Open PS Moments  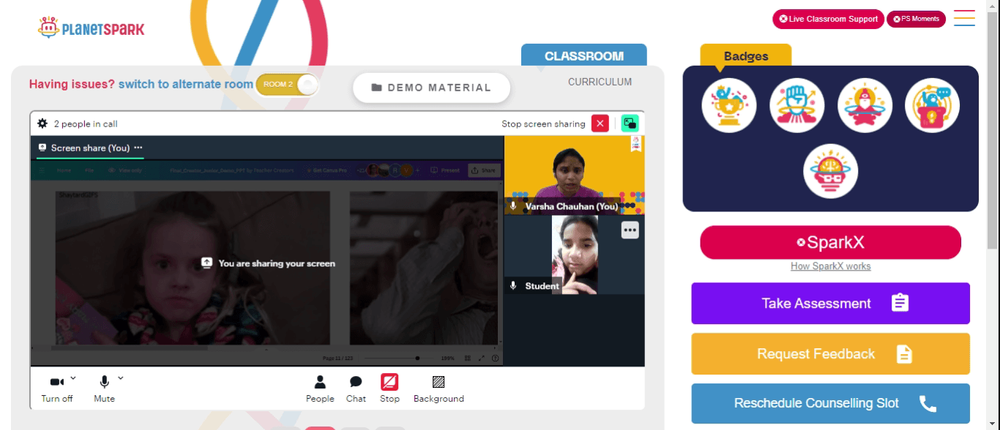click(x=916, y=19)
